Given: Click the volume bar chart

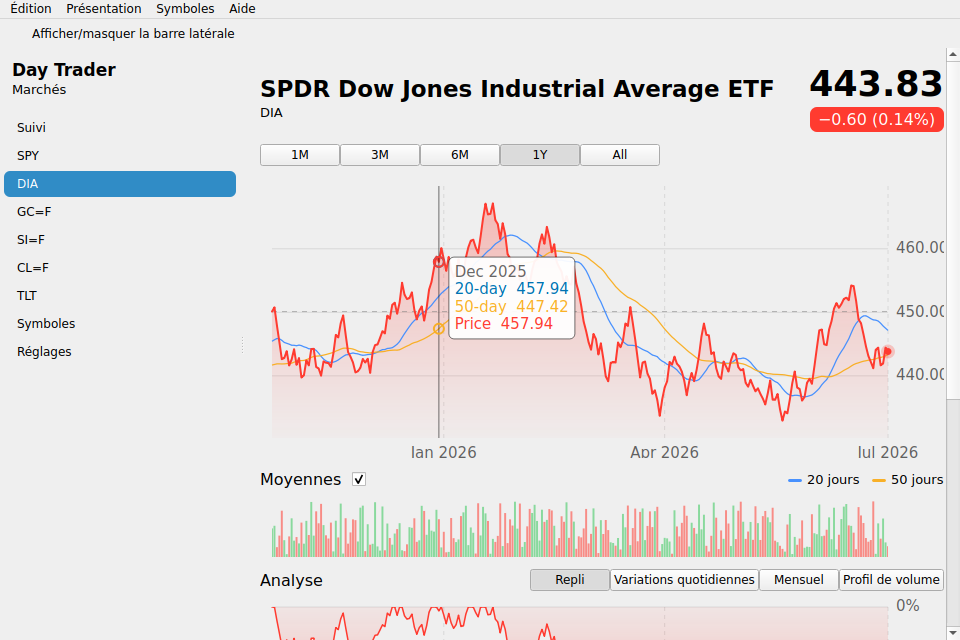Looking at the screenshot, I should point(580,529).
